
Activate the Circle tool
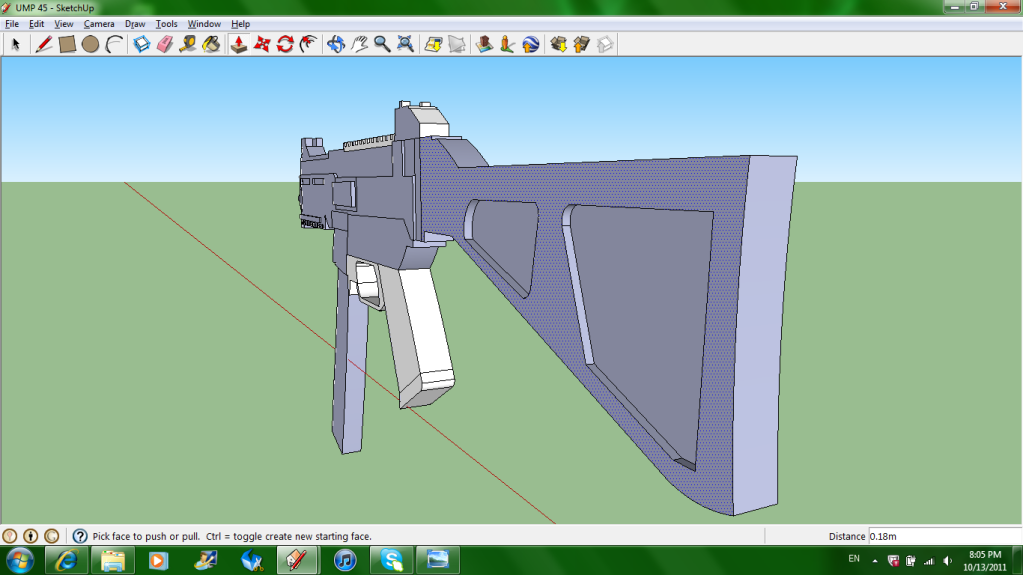tap(91, 44)
